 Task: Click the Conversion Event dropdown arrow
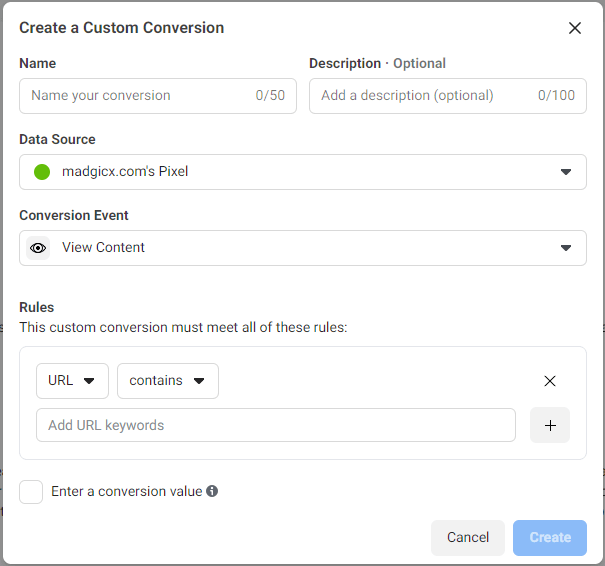566,248
